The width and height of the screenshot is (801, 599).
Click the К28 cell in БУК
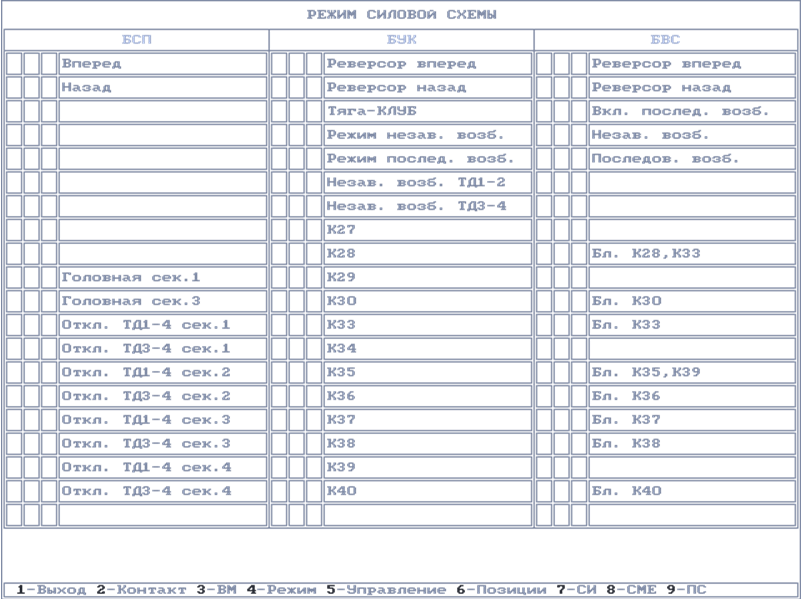(x=428, y=254)
